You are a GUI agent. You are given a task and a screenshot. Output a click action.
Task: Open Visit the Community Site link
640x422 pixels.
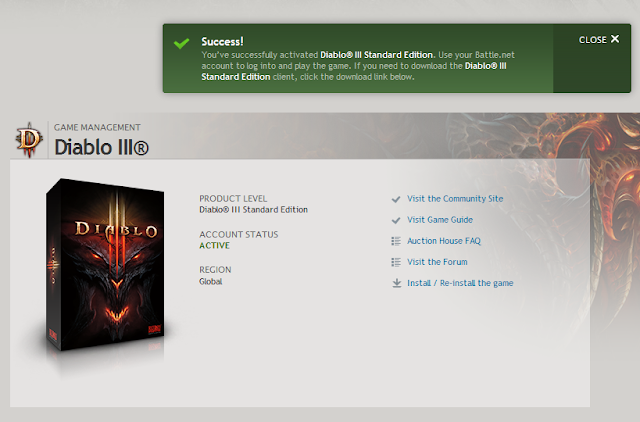[455, 199]
